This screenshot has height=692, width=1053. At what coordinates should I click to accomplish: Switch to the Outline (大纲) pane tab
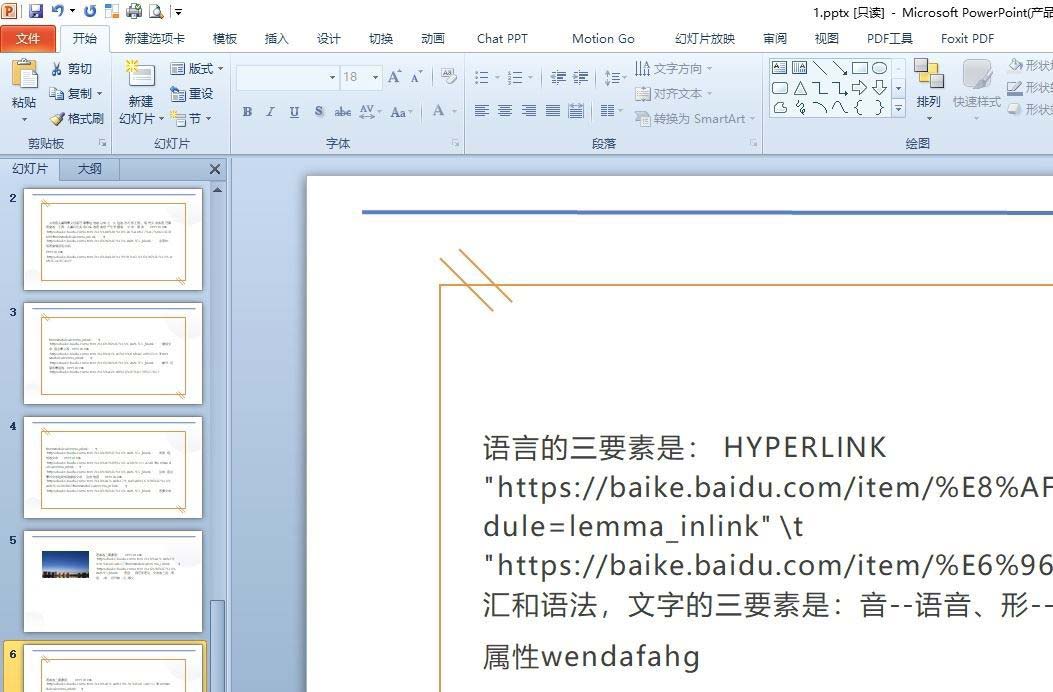coord(90,168)
